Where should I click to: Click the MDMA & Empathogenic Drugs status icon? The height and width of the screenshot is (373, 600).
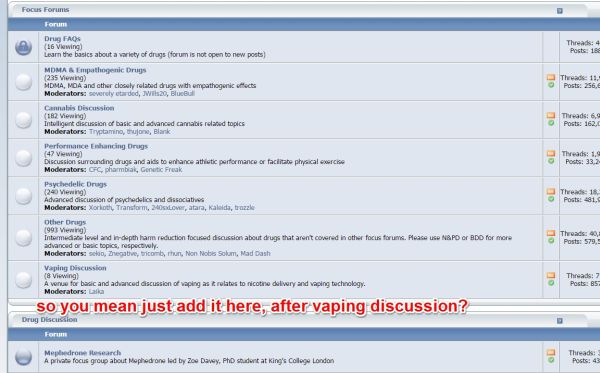coord(23,82)
